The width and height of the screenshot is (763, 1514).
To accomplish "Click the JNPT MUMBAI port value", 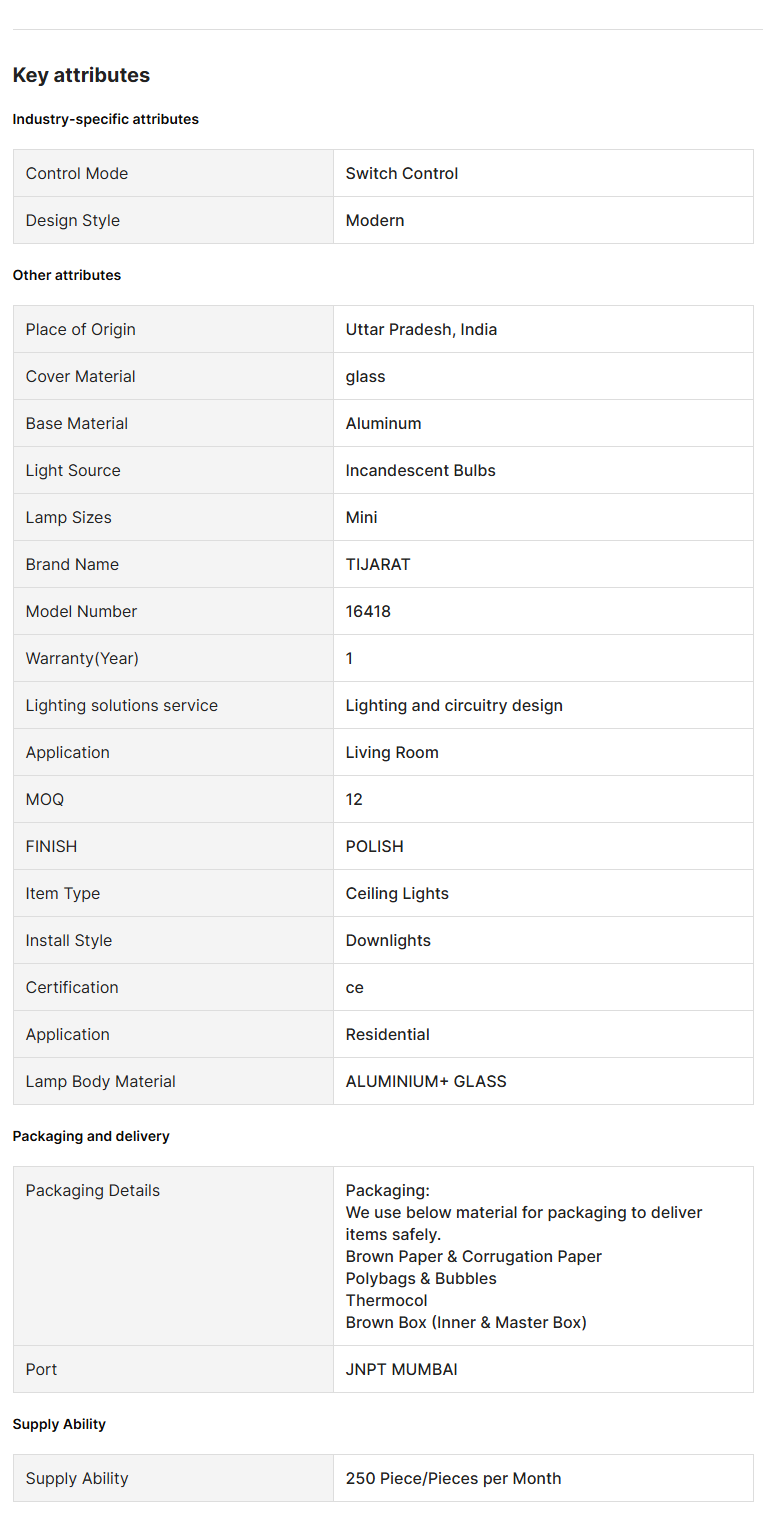I will click(401, 1369).
